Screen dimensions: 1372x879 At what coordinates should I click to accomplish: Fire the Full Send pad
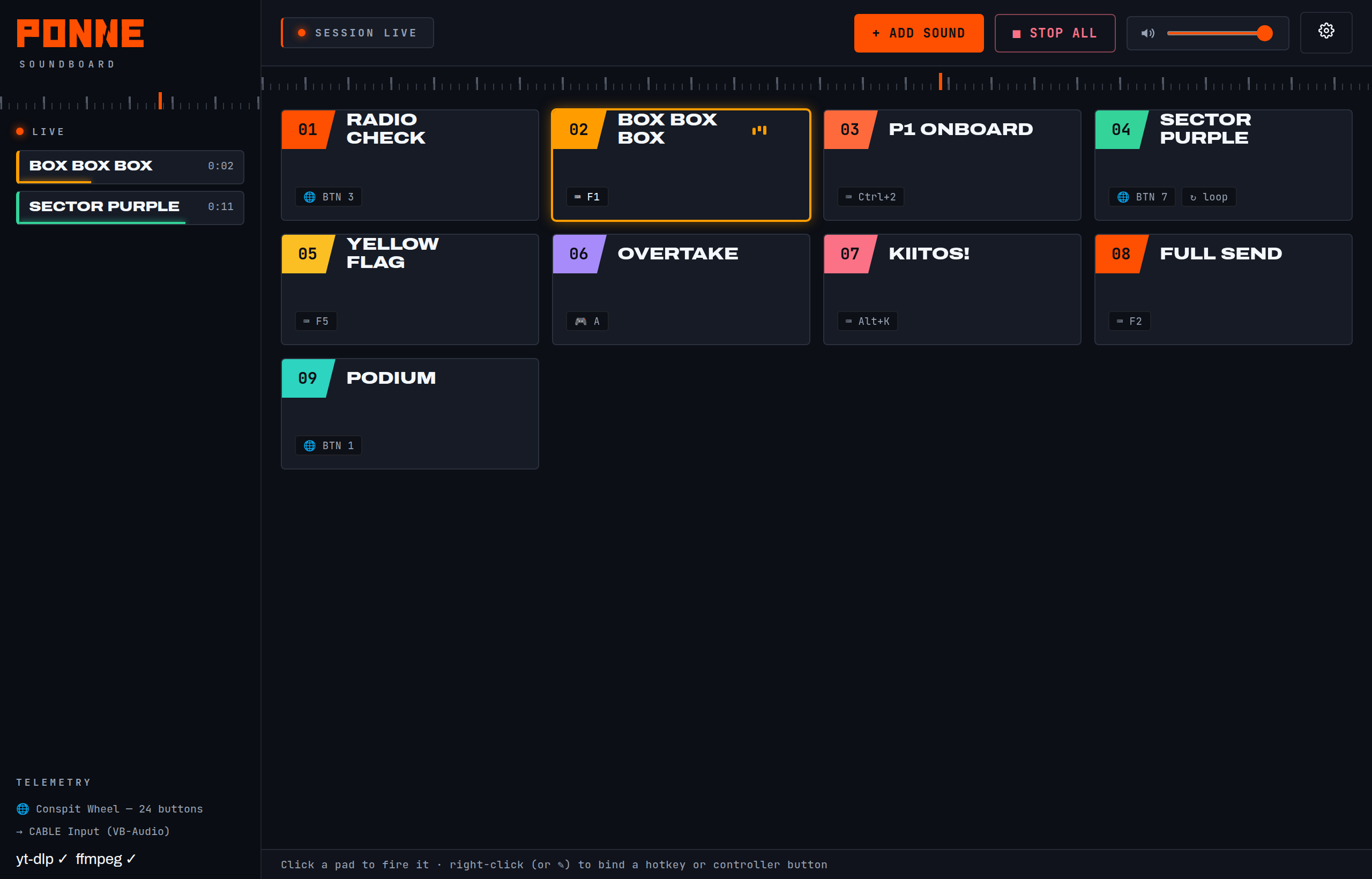1223,289
